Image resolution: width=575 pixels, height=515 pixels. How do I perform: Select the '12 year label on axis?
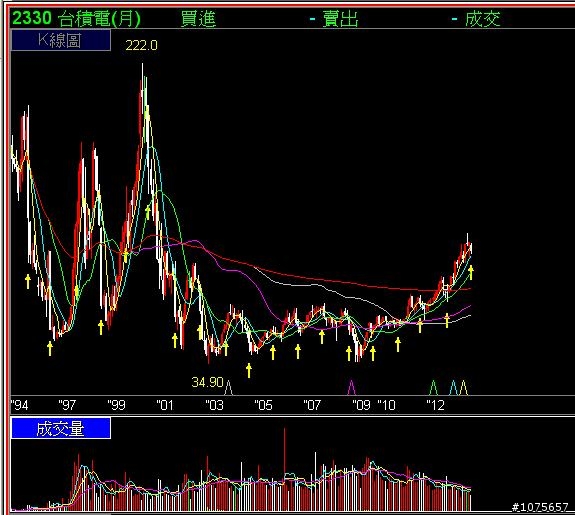coord(436,405)
